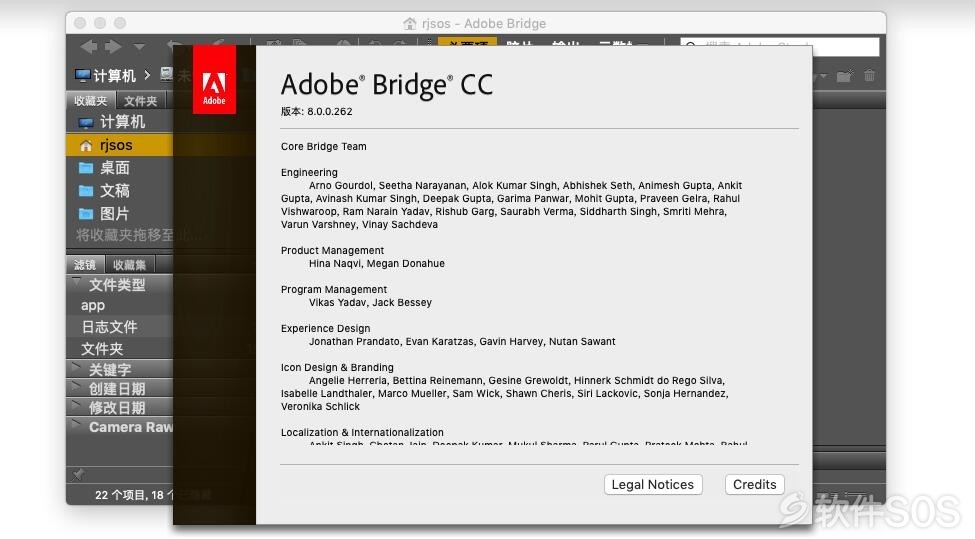The width and height of the screenshot is (975, 539).
Task: Click the 版本: 8.0.0.262 version text
Action: [317, 112]
